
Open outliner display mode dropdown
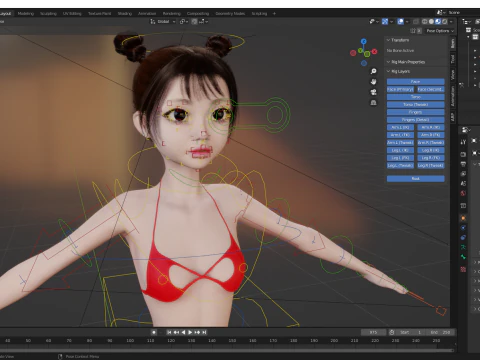click(467, 21)
